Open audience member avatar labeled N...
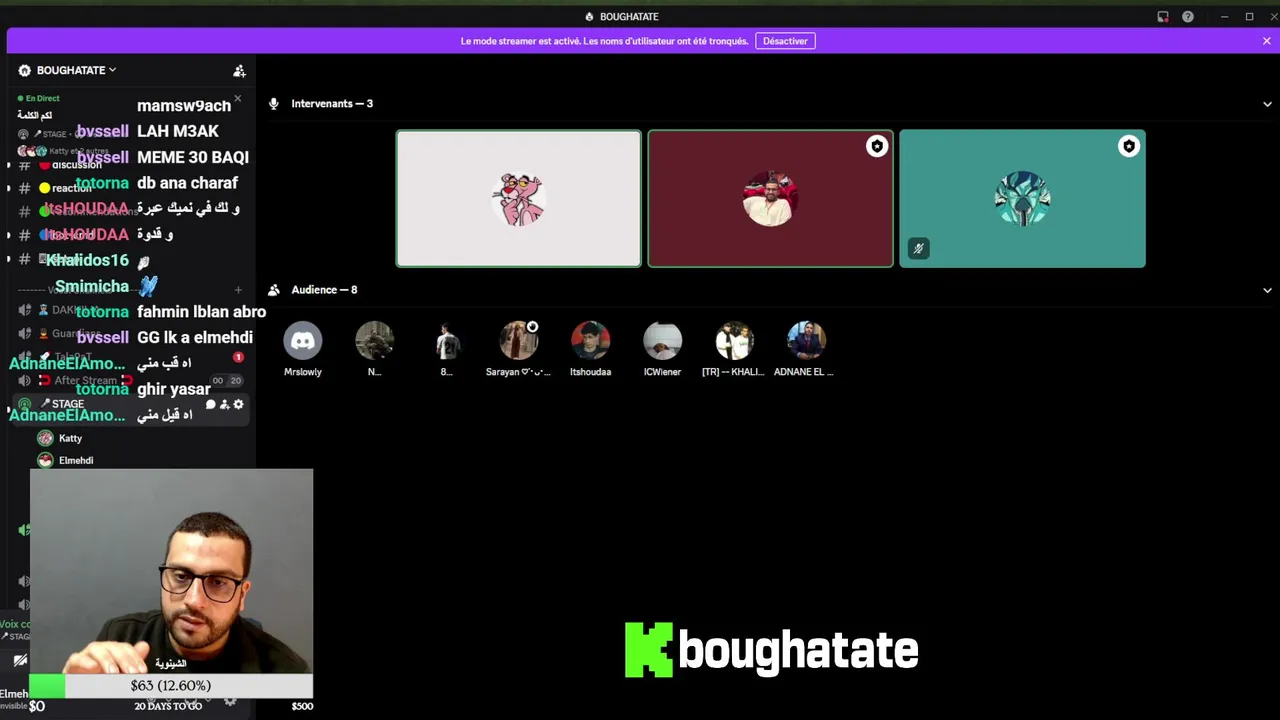Screen dimensions: 1280x720 point(374,341)
